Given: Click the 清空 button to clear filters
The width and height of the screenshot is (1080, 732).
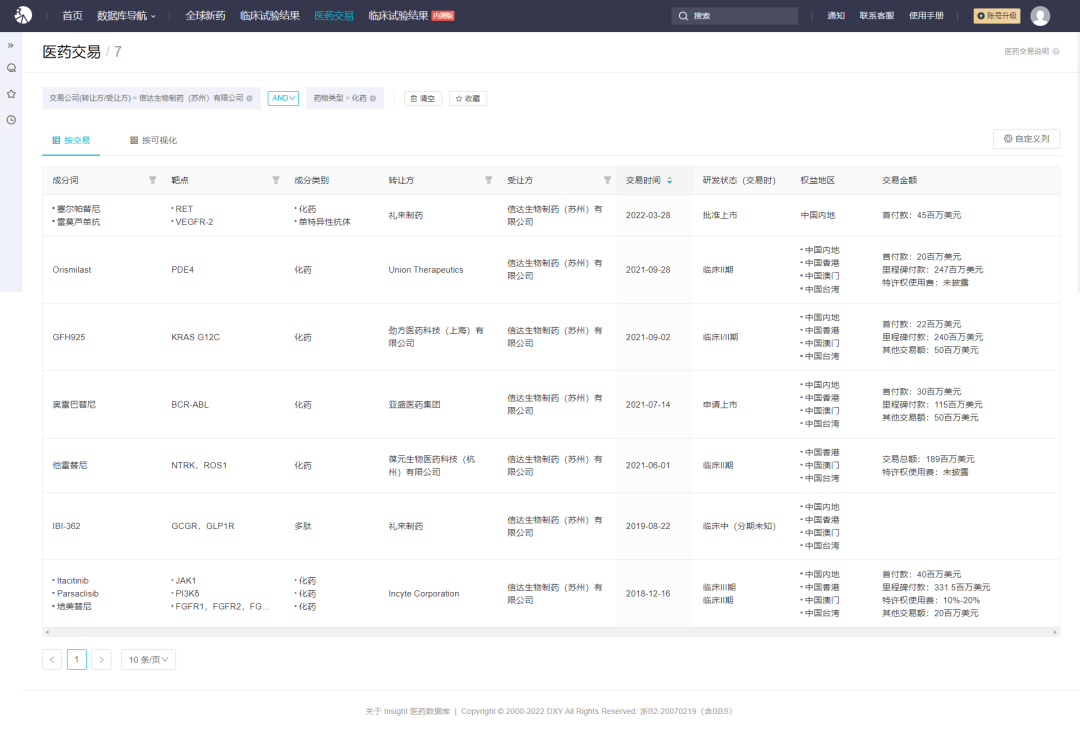Looking at the screenshot, I should coord(423,98).
